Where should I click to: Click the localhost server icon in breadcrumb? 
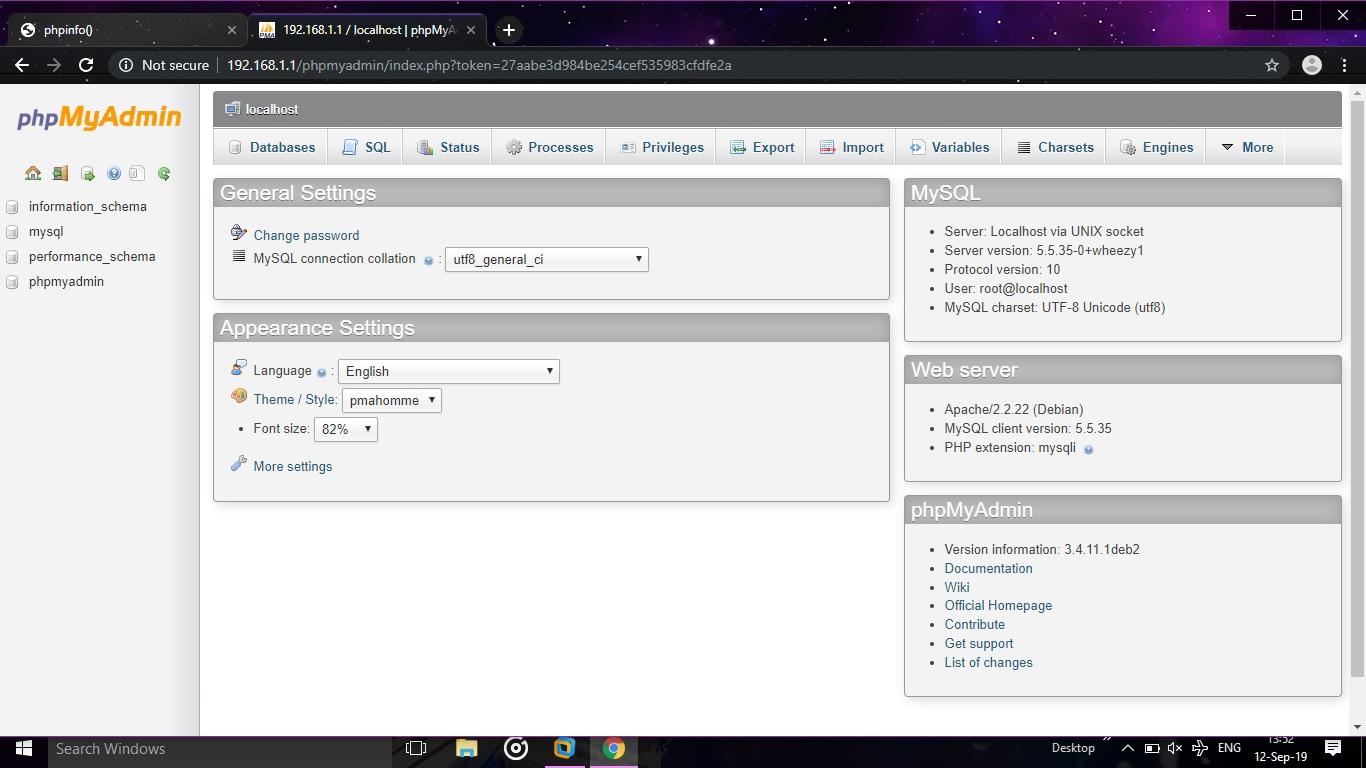click(x=232, y=108)
